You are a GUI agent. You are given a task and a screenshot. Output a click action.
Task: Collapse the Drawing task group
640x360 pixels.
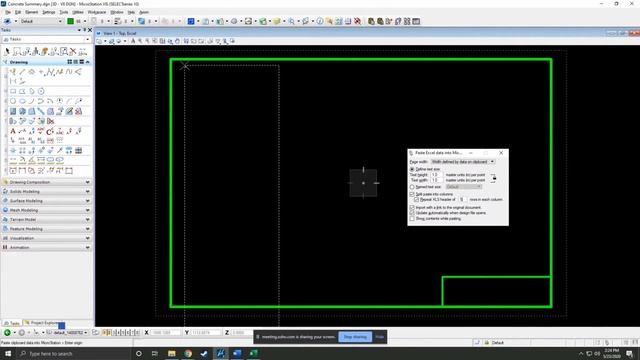click(88, 62)
